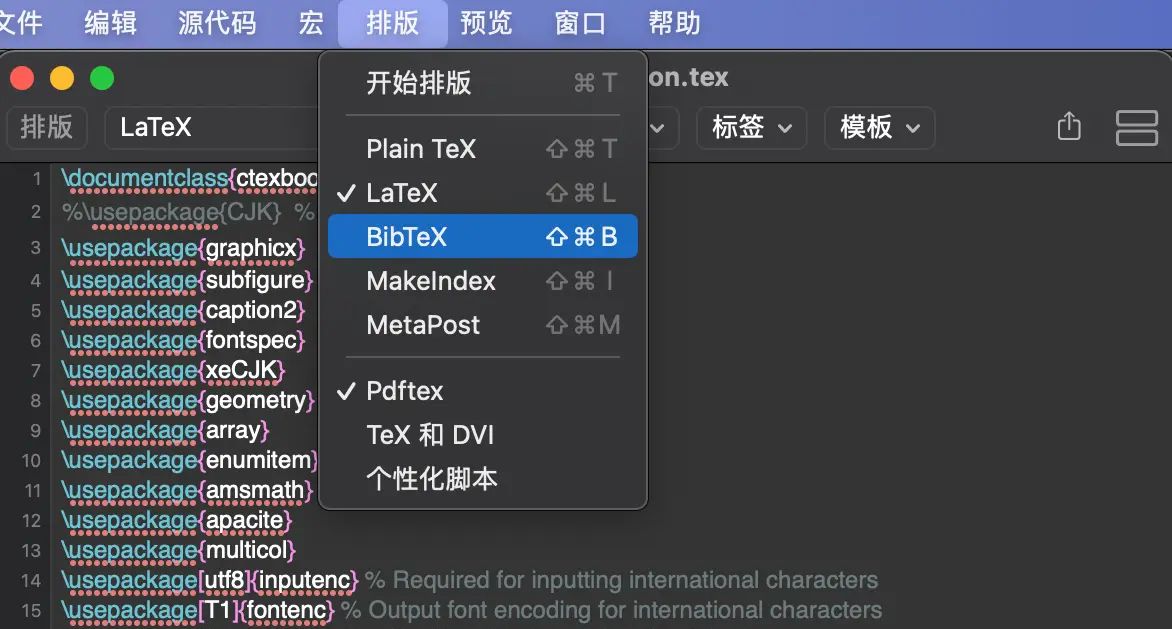Open the split editor view icon
Viewport: 1172px width, 629px height.
1137,128
